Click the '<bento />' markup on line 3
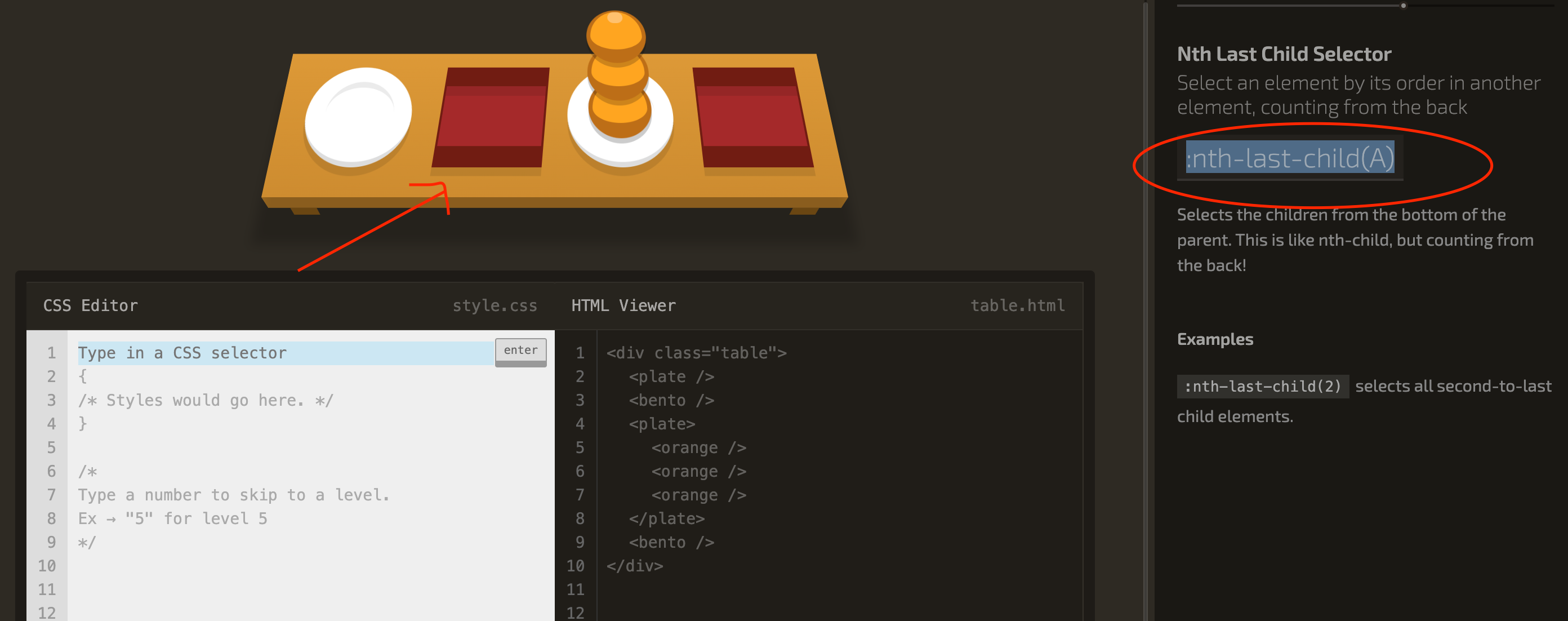 (671, 401)
